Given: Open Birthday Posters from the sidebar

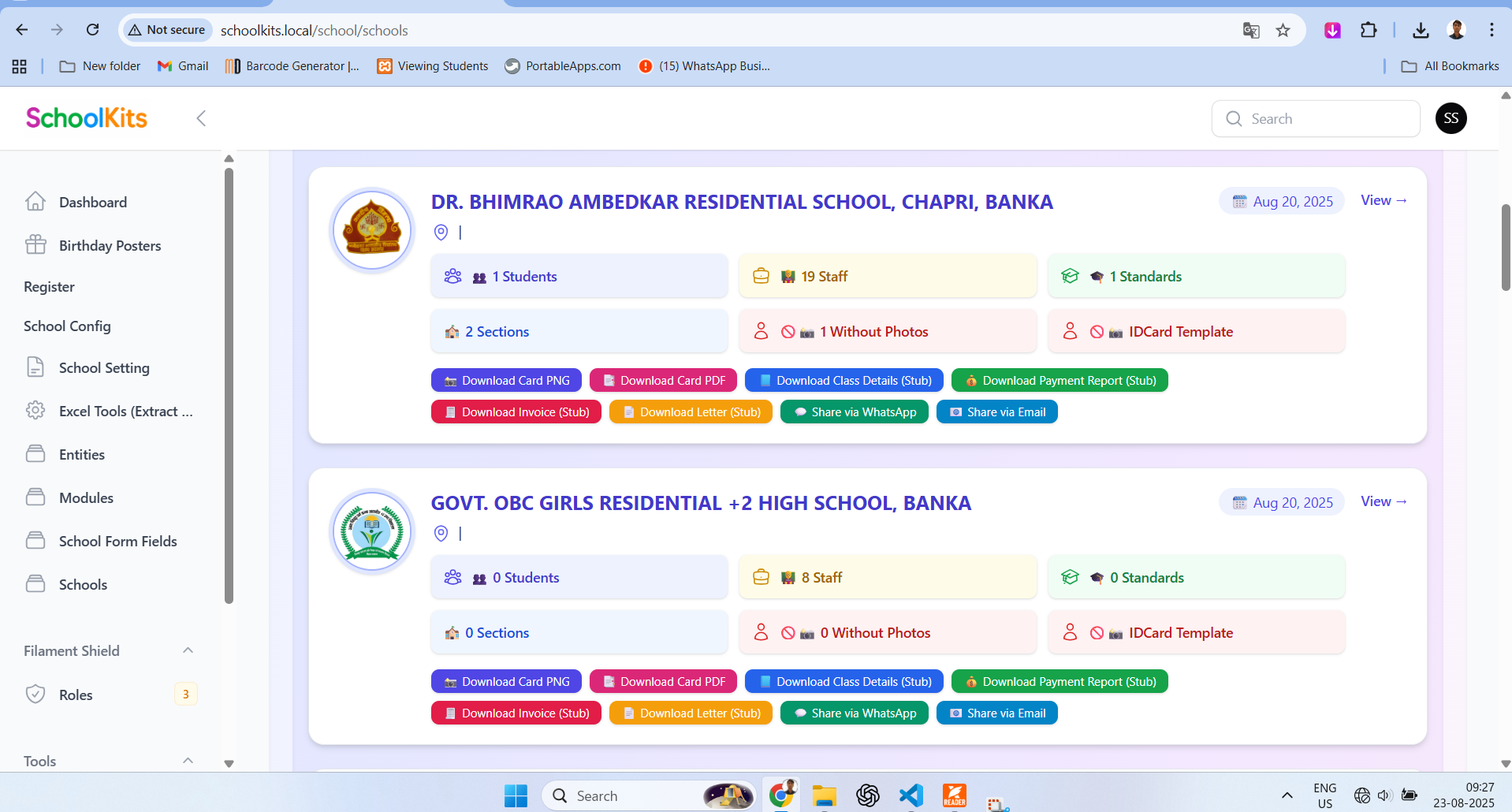Looking at the screenshot, I should pyautogui.click(x=110, y=246).
